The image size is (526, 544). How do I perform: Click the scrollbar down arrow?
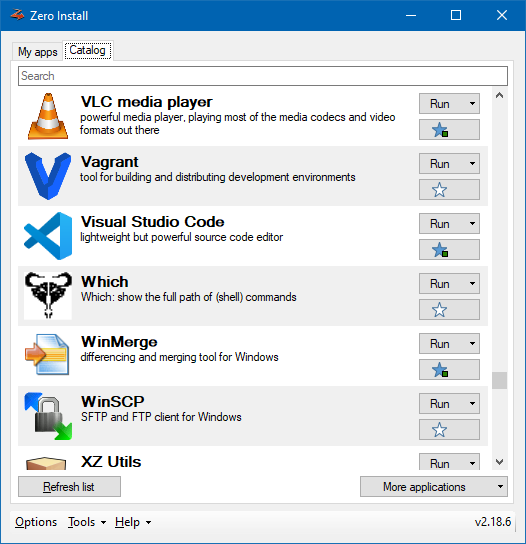pyautogui.click(x=499, y=462)
